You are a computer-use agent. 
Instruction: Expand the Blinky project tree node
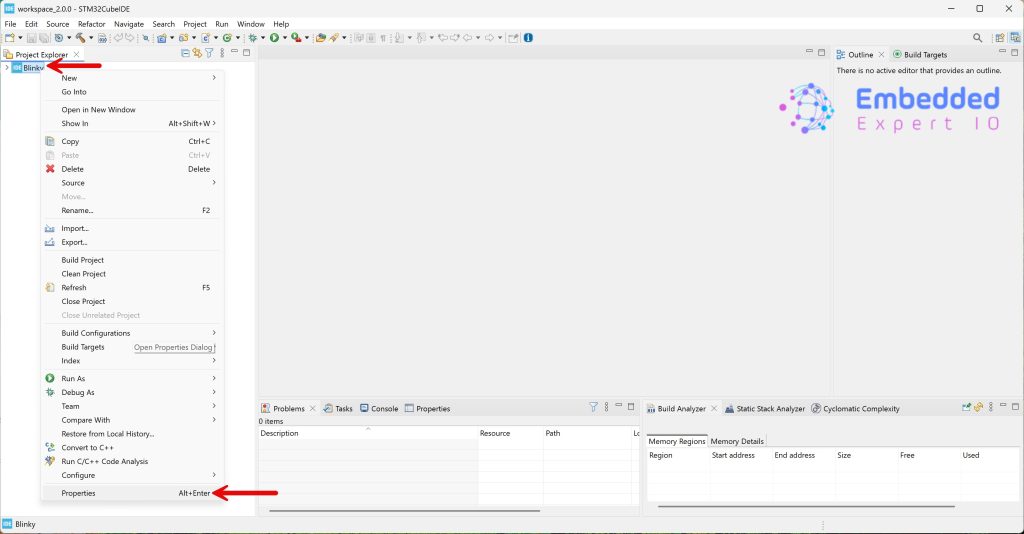coord(7,68)
